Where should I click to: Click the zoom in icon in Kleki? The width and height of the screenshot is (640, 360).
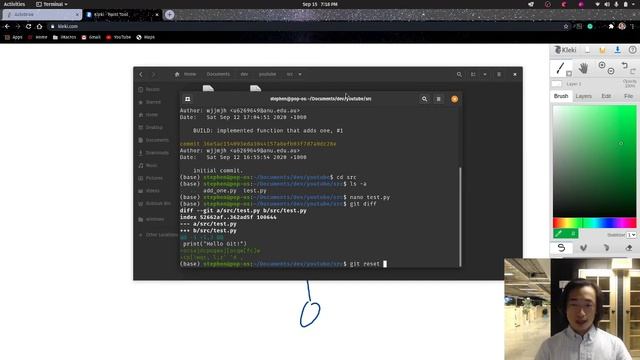(602, 65)
